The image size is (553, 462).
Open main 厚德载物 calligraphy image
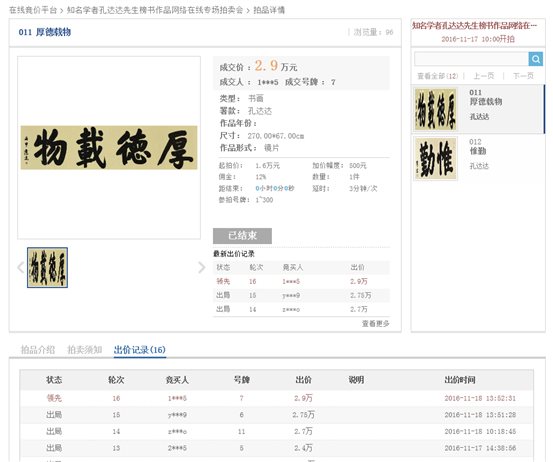coord(109,147)
